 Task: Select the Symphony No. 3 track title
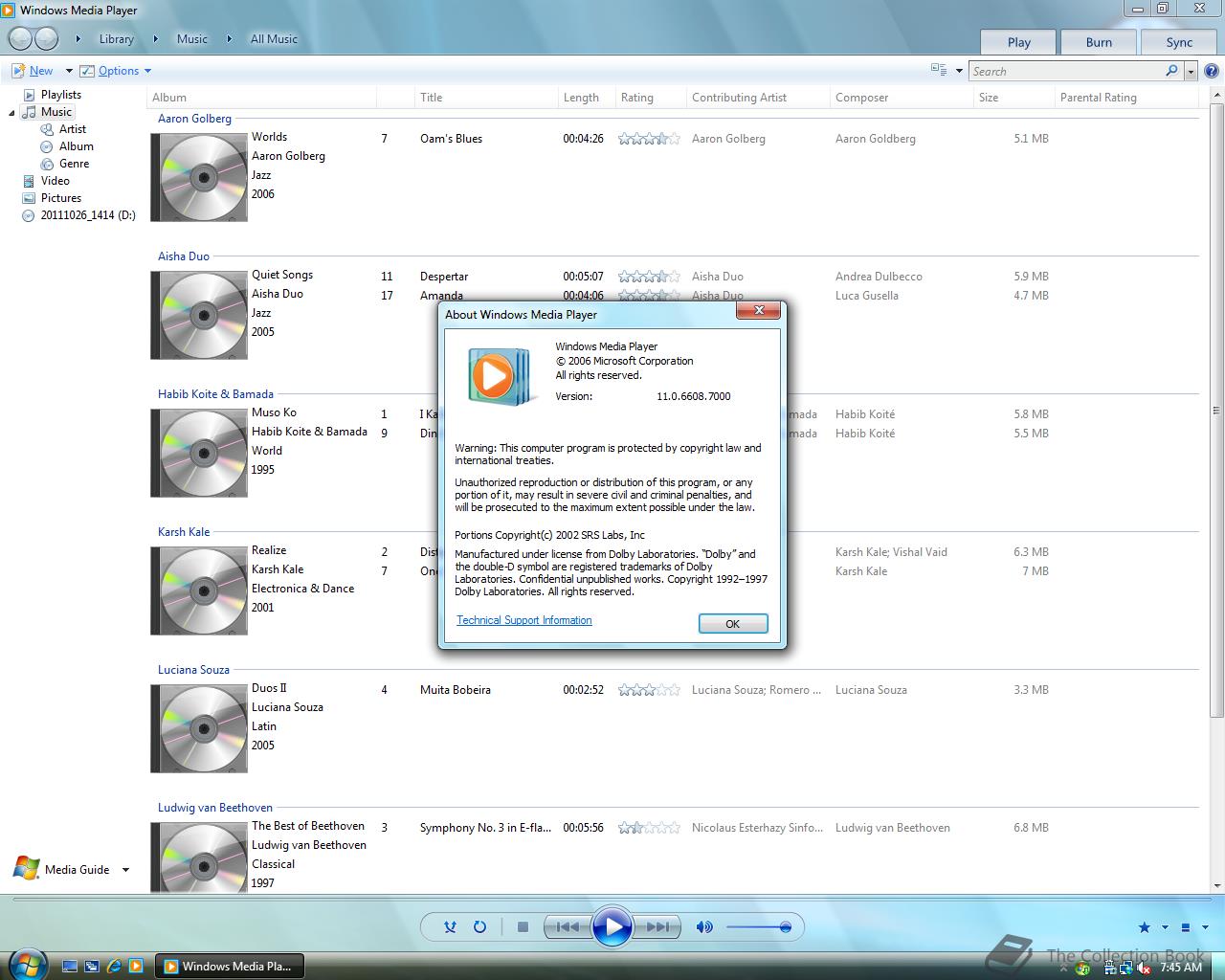(485, 828)
